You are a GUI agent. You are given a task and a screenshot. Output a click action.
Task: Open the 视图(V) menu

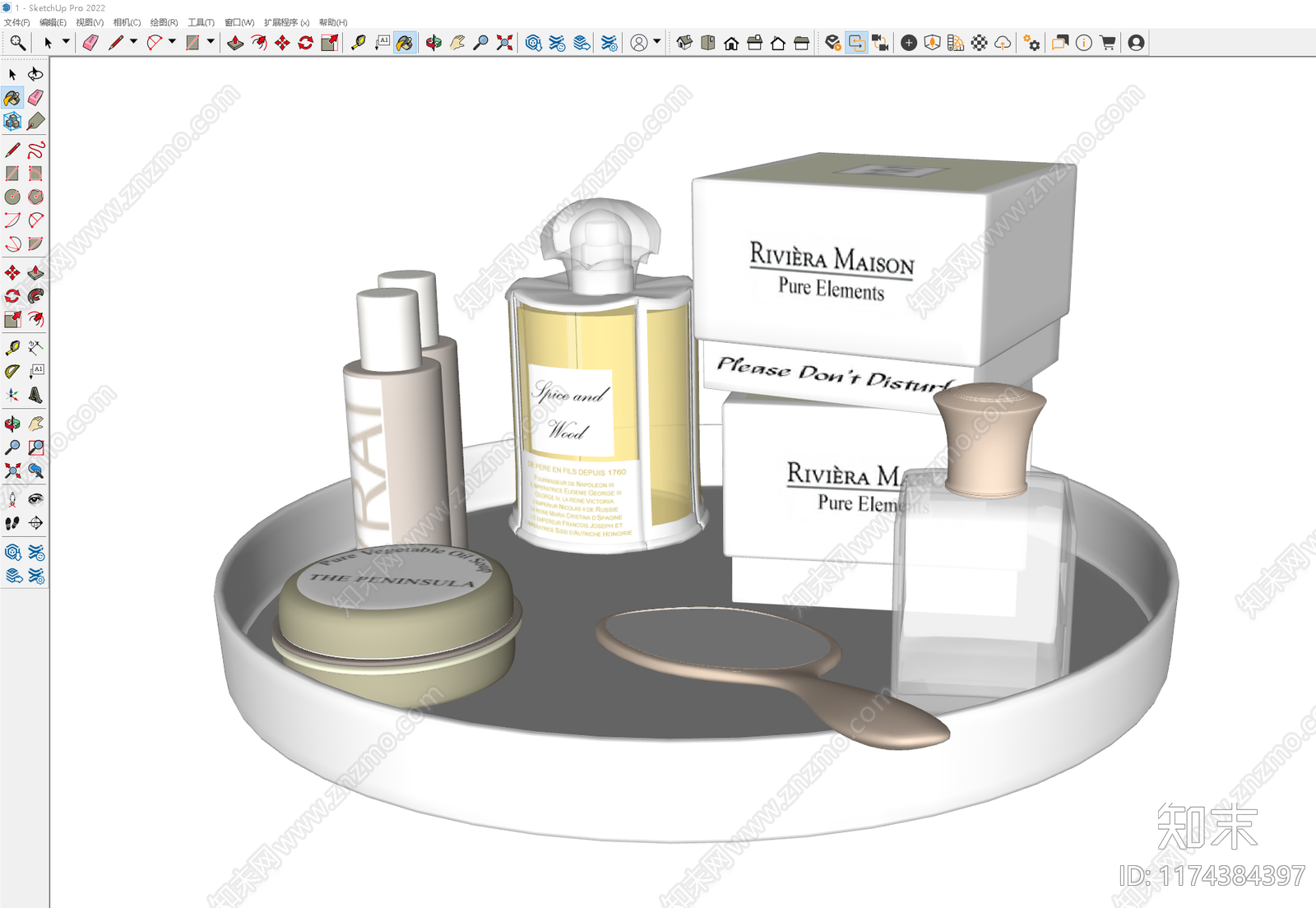tap(90, 22)
